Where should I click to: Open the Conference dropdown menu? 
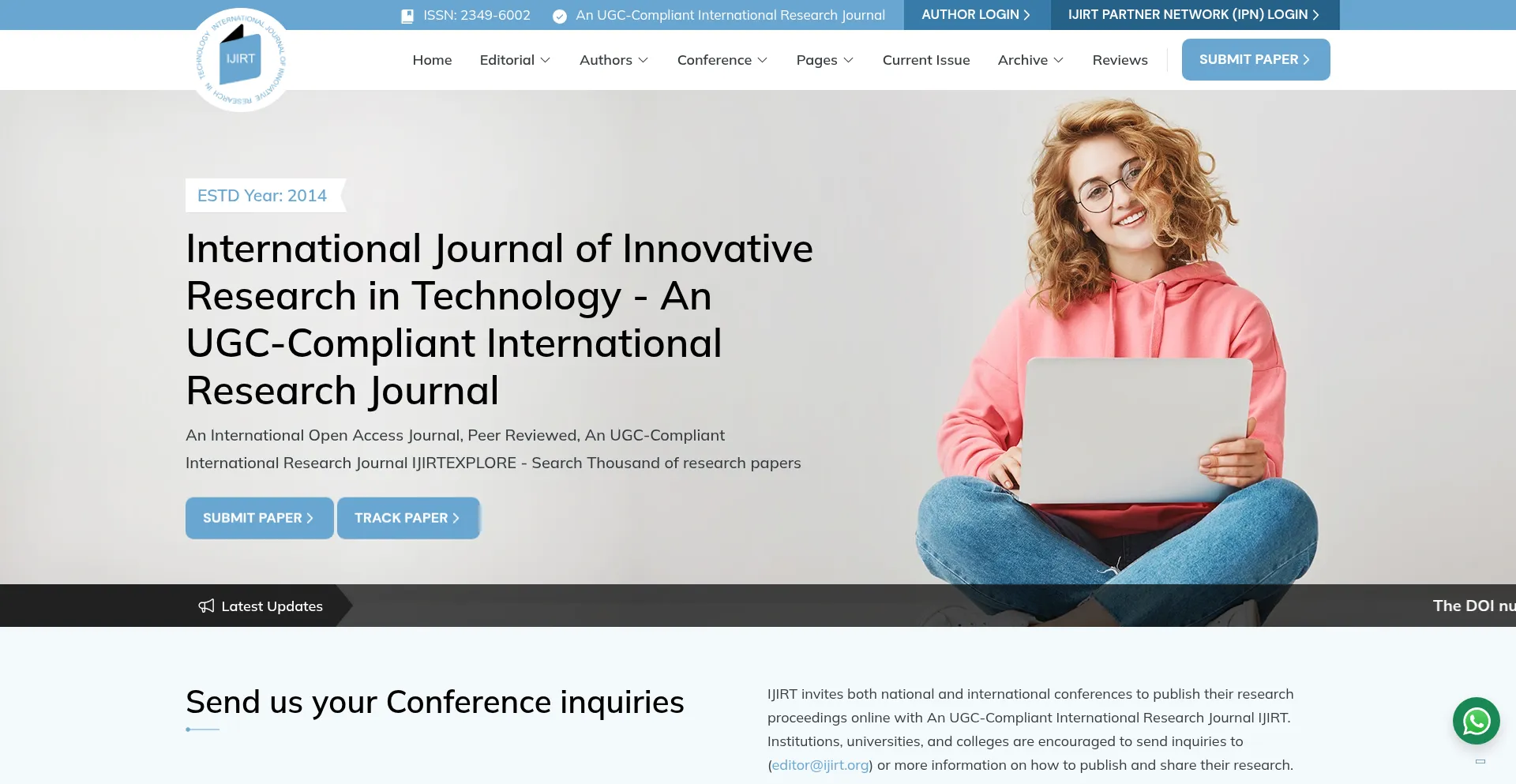722,60
